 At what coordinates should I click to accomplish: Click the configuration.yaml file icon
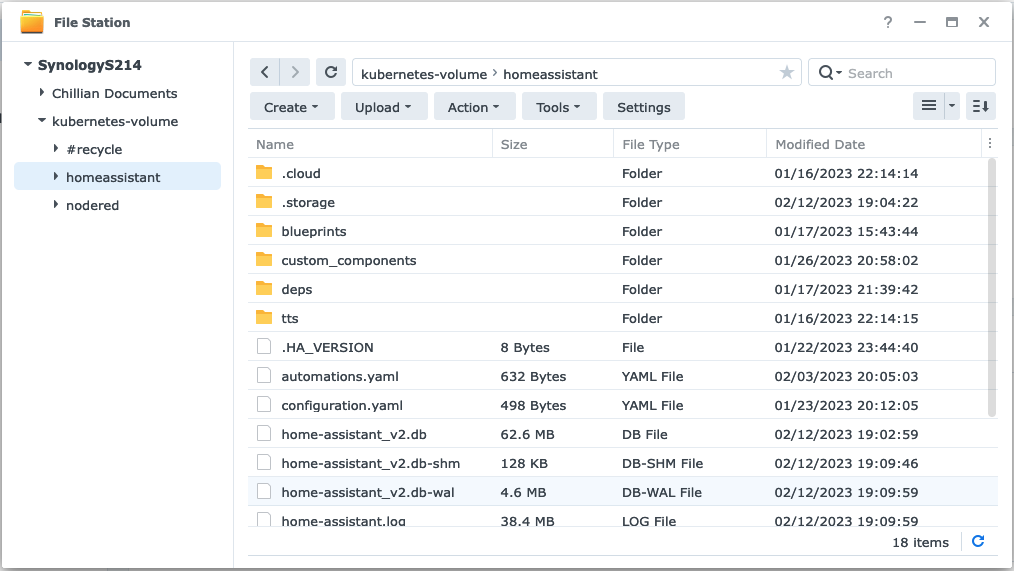[x=264, y=405]
